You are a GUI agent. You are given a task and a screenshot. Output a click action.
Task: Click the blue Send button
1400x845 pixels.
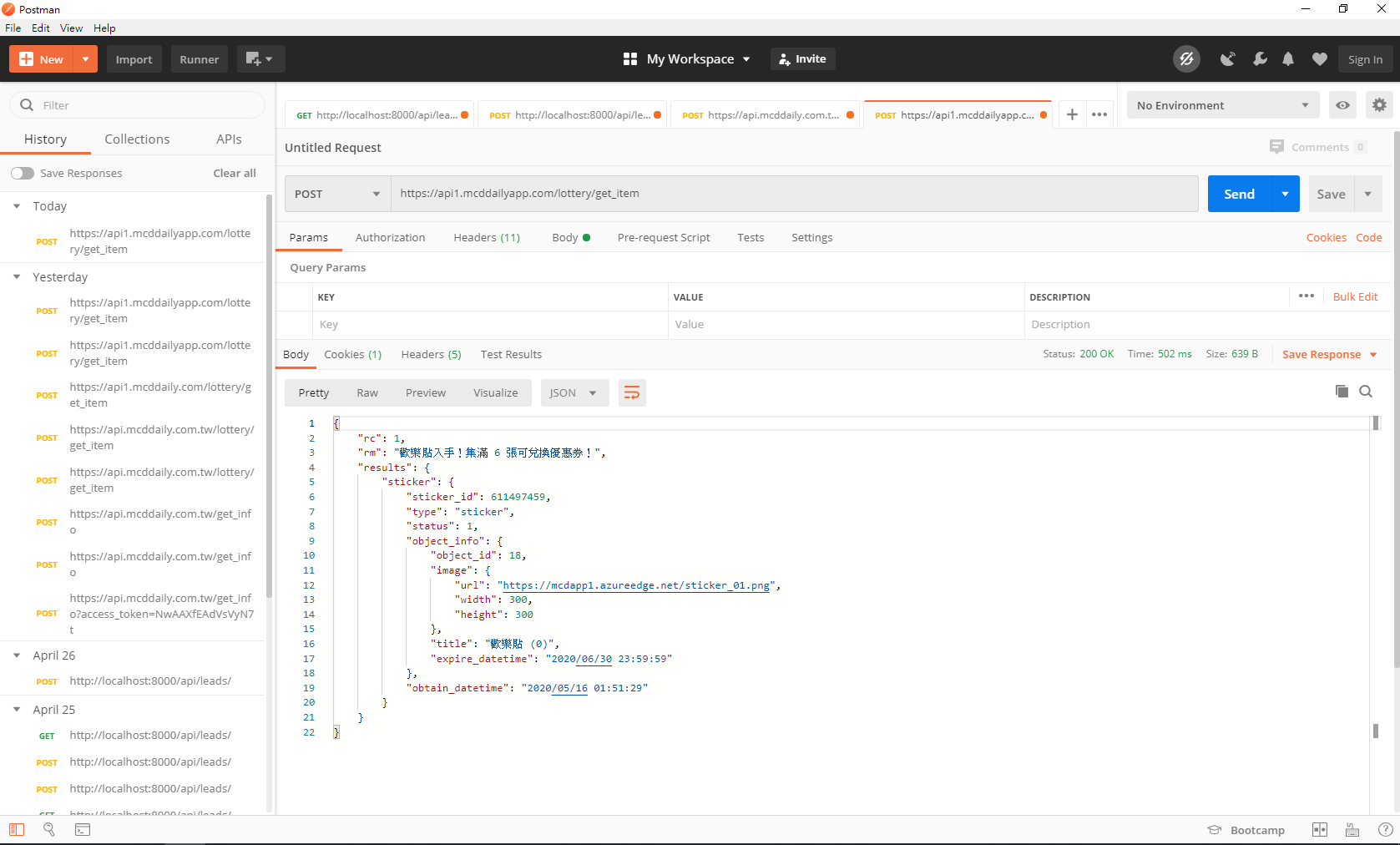click(x=1240, y=194)
